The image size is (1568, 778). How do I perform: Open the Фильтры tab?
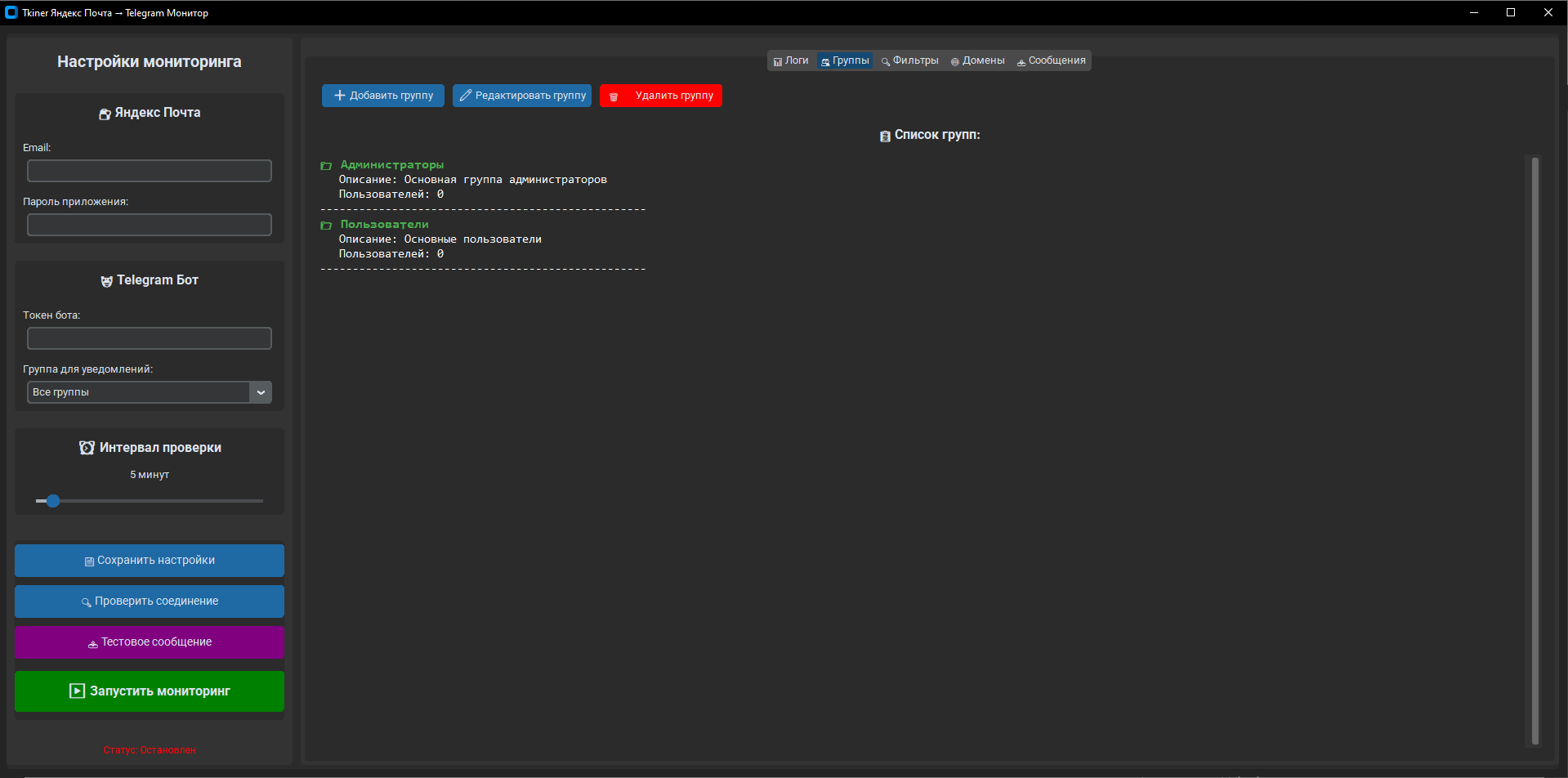[909, 60]
